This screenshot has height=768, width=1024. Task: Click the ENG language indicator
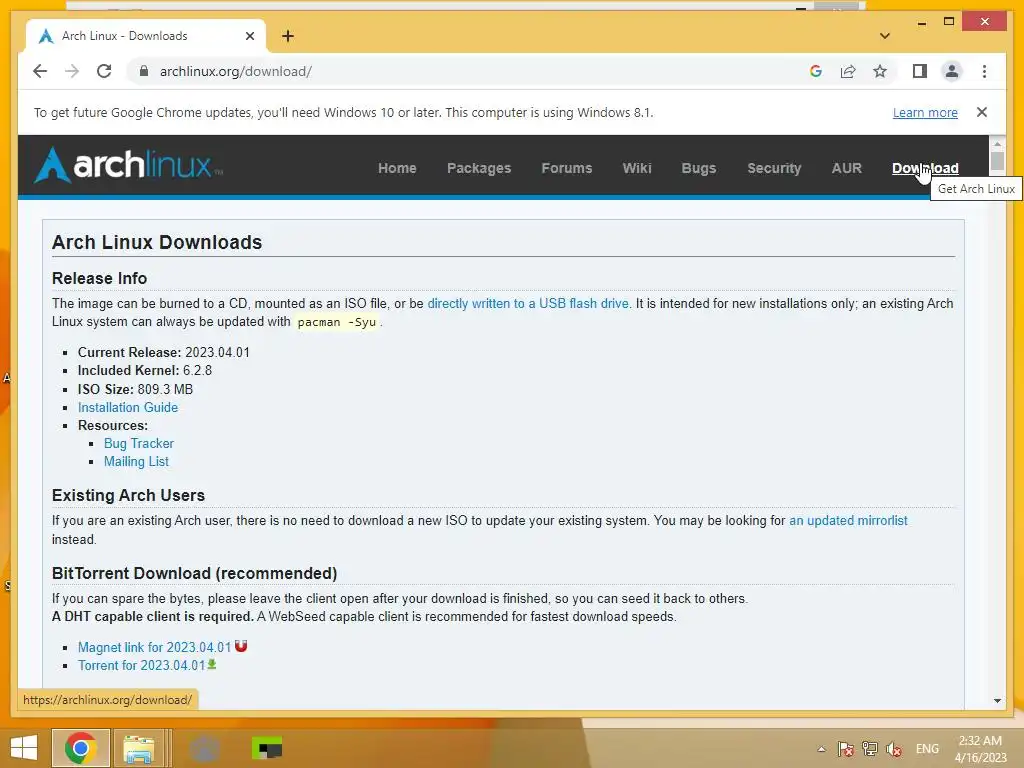click(x=927, y=749)
